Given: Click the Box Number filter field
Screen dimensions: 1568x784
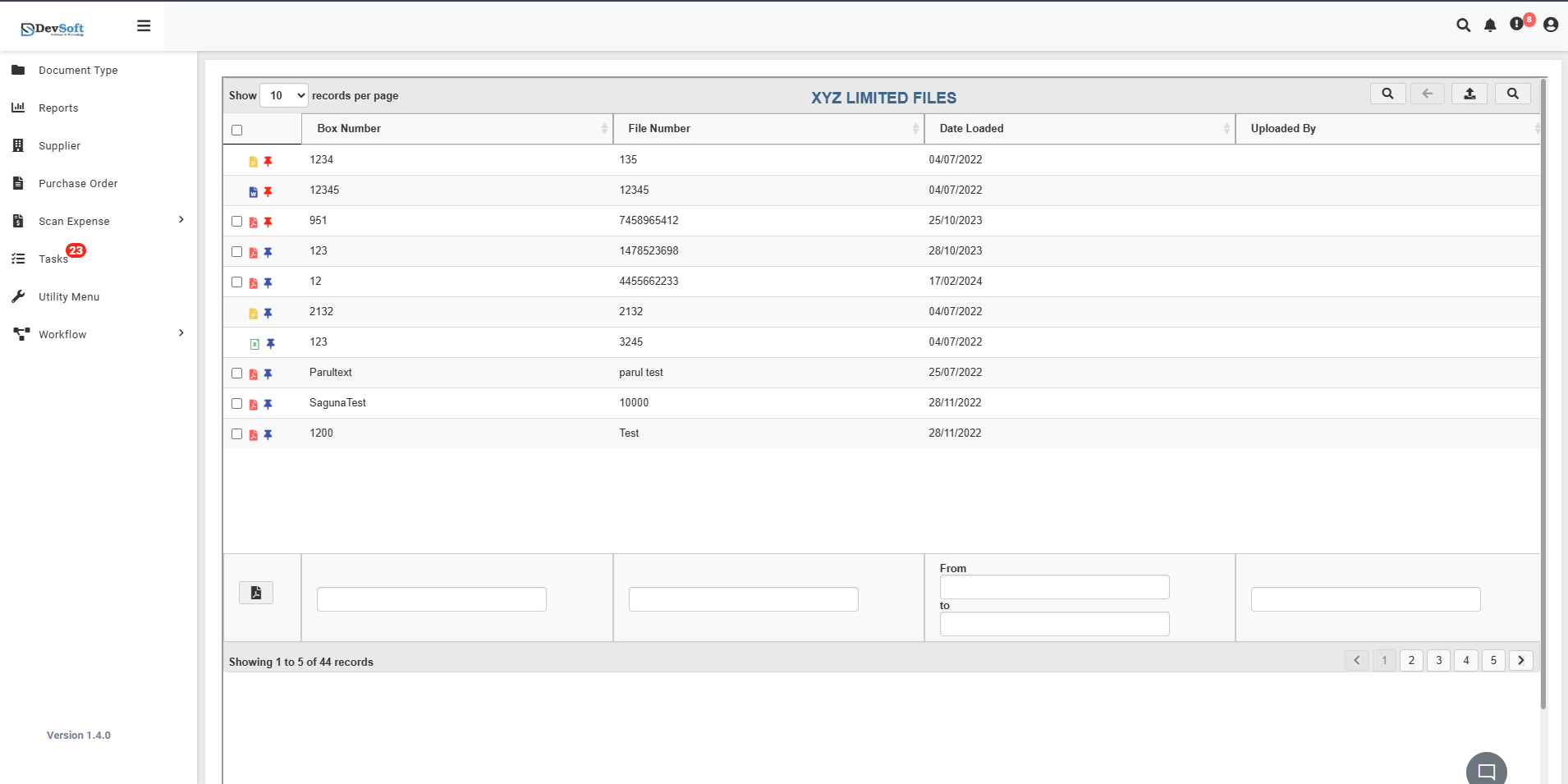Looking at the screenshot, I should pyautogui.click(x=432, y=599).
